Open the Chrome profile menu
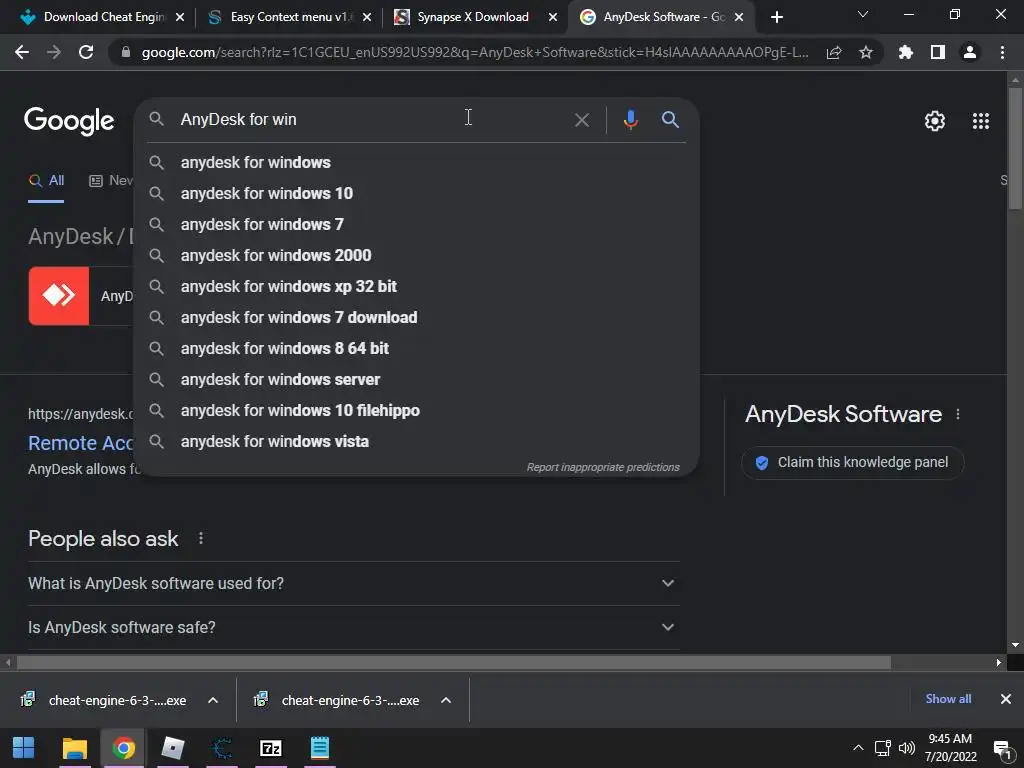 pos(970,52)
